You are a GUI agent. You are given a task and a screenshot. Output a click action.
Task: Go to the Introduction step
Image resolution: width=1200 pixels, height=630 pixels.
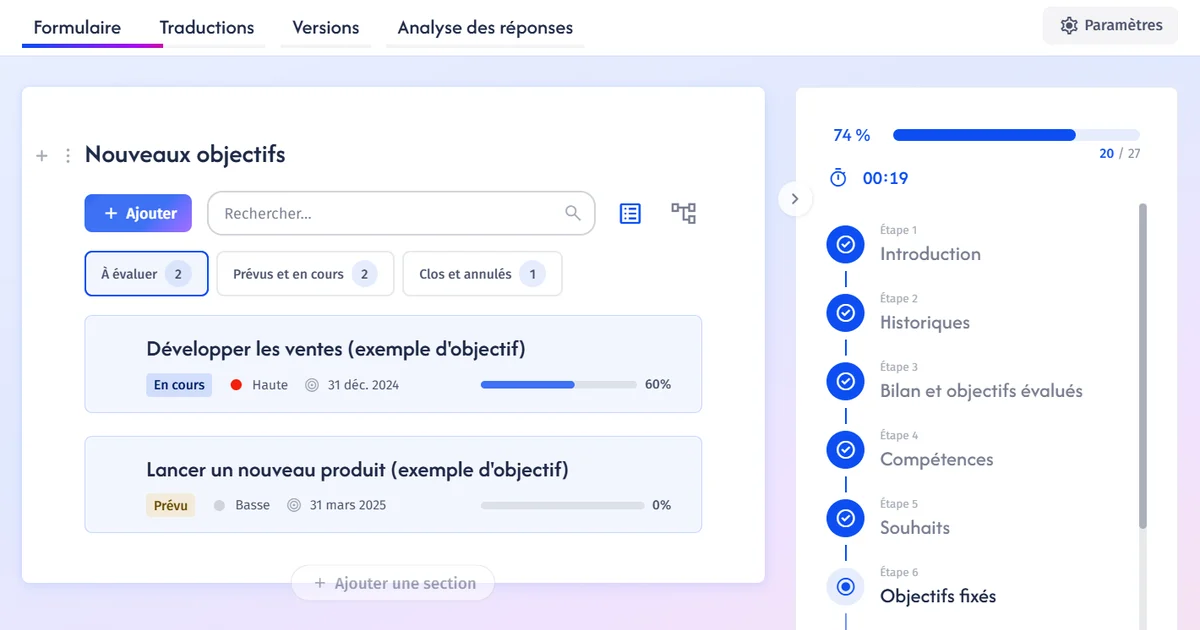click(930, 254)
